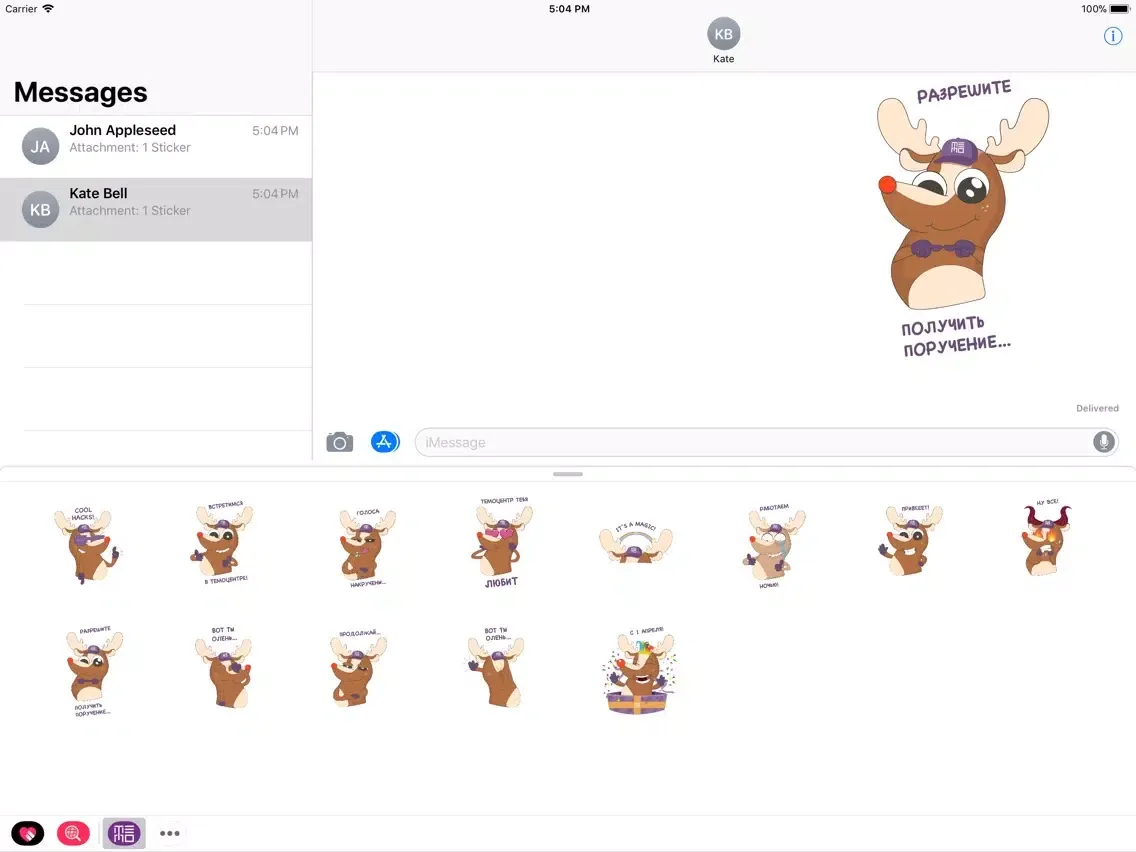Select the ПРОДОЛЖАЙ moose sticker

(359, 668)
